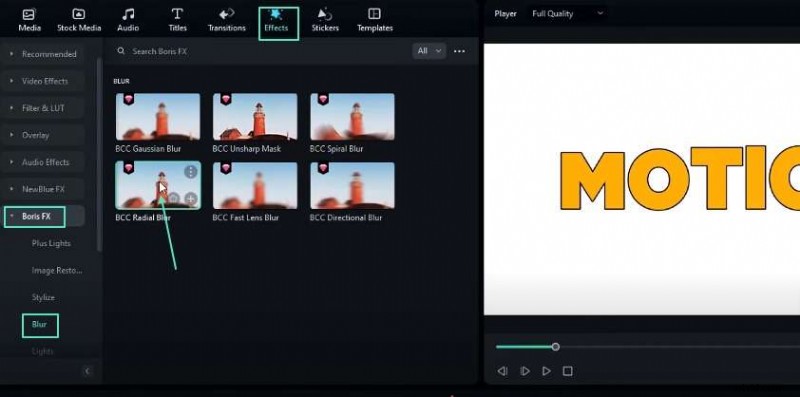Image resolution: width=800 pixels, height=397 pixels.
Task: Click the premium gem badge on BCC Unsharp Mask
Action: [226, 99]
